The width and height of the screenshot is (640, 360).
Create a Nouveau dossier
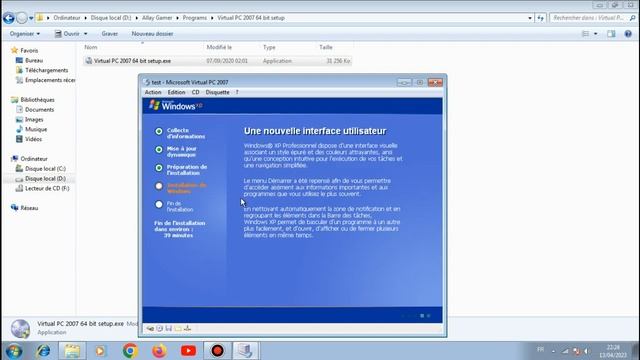click(152, 34)
